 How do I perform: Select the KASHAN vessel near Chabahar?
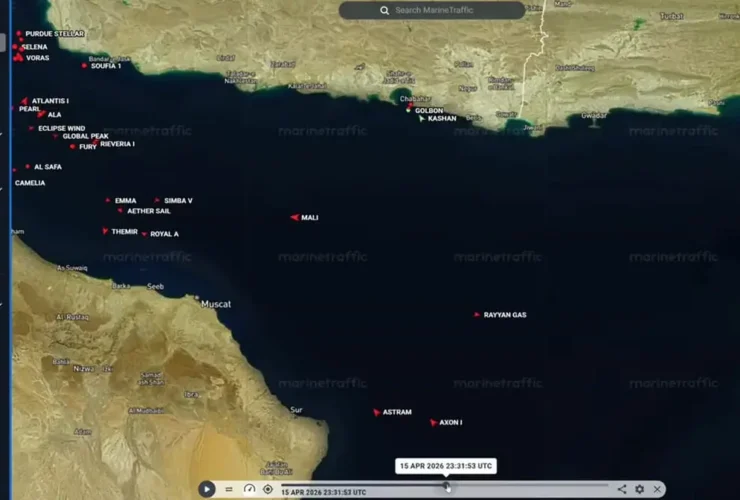(x=422, y=118)
